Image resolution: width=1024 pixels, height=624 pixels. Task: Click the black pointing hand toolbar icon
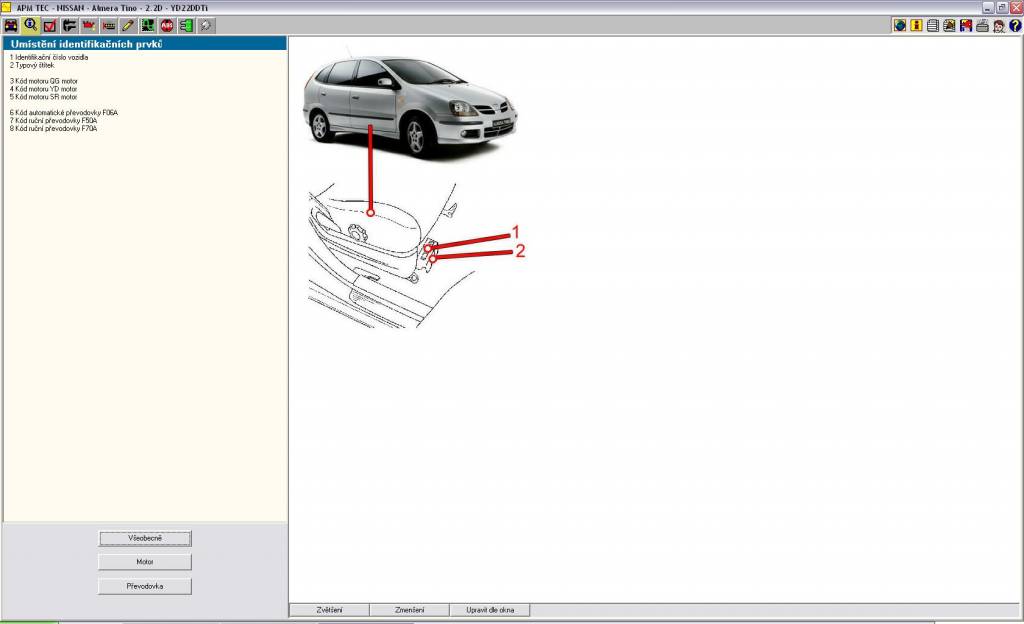(69, 26)
